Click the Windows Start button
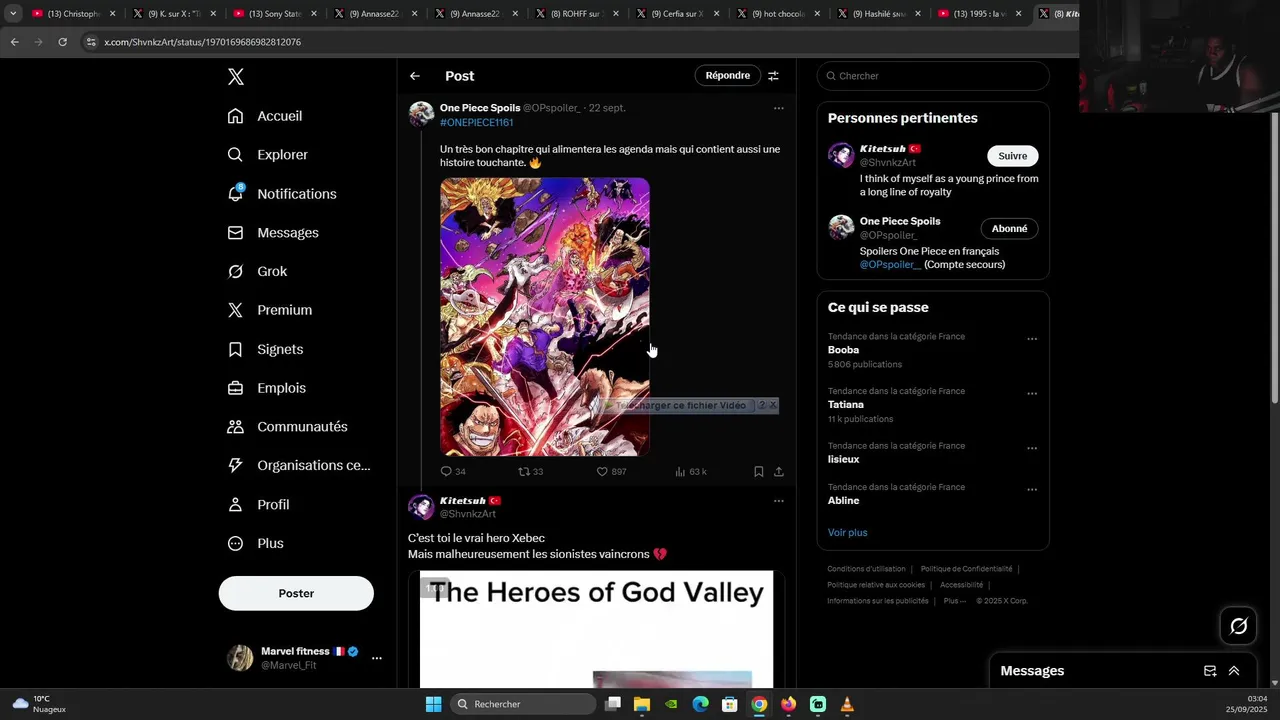This screenshot has height=720, width=1280. [433, 704]
